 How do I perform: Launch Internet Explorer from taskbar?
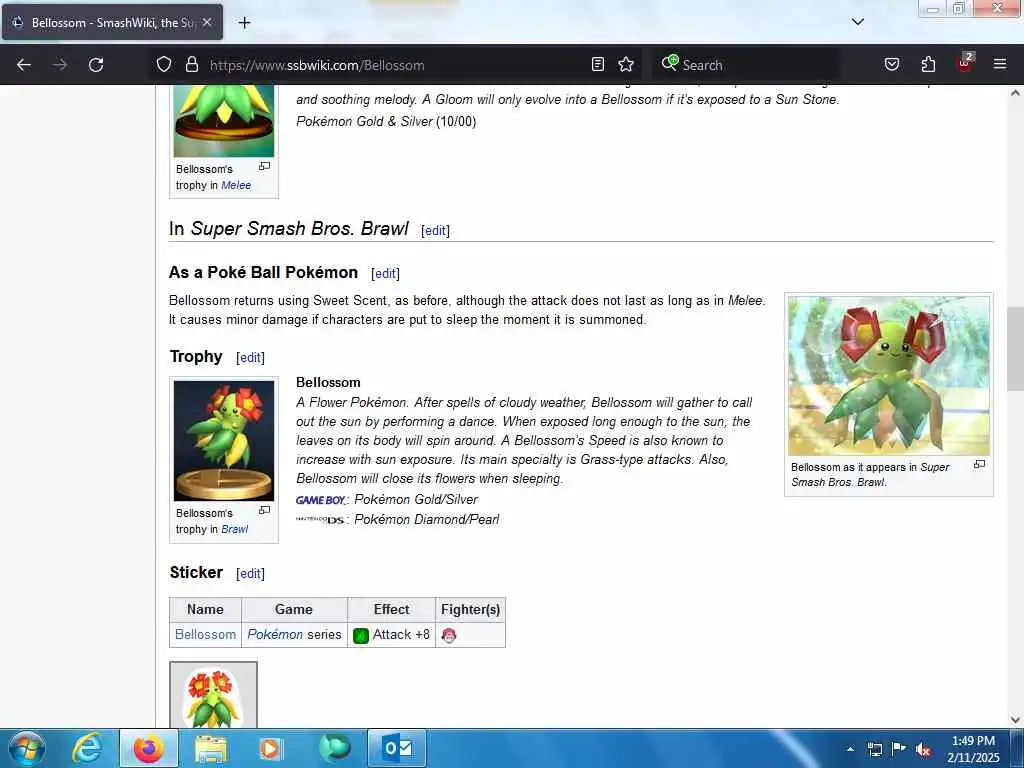click(x=86, y=748)
